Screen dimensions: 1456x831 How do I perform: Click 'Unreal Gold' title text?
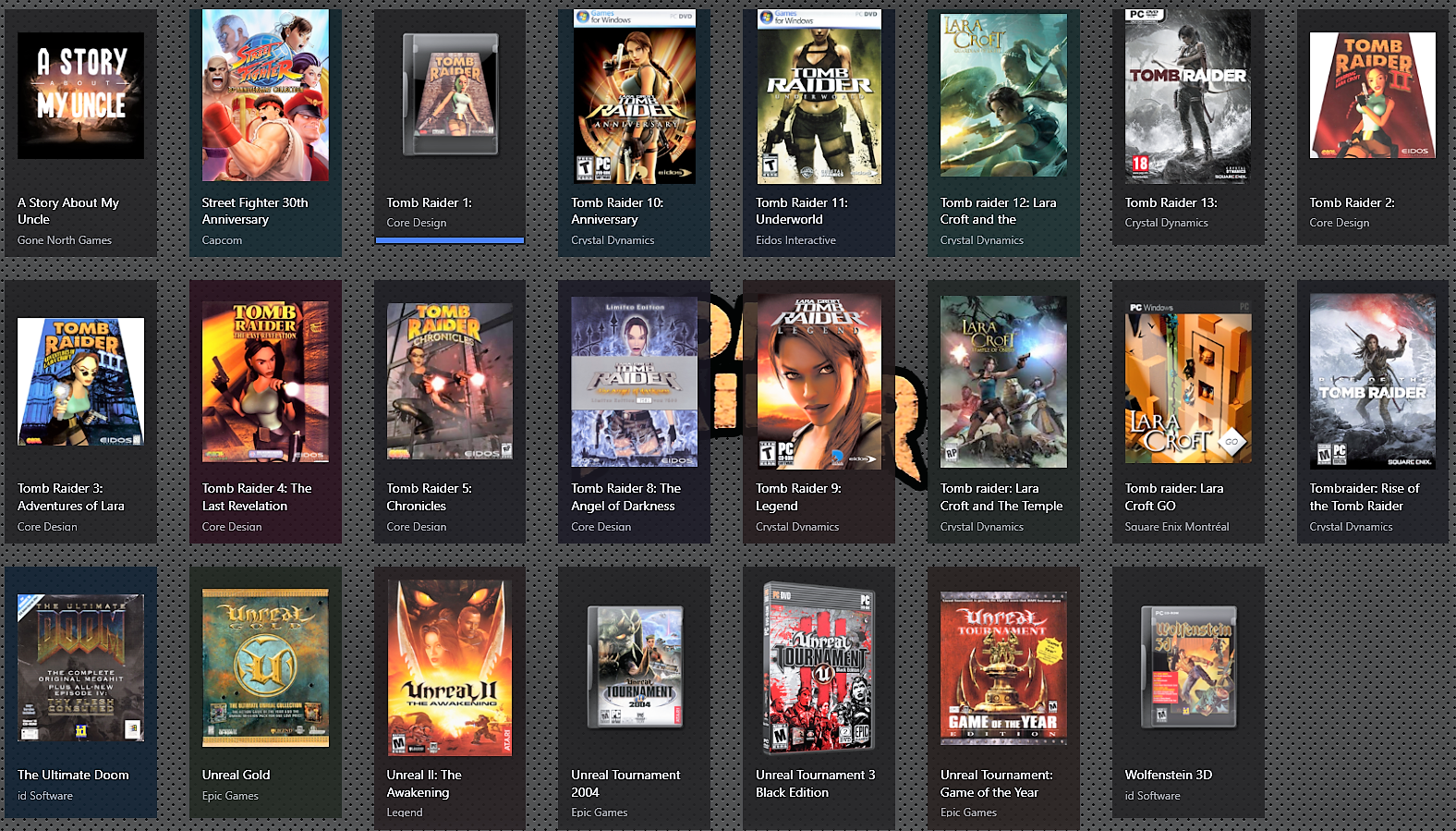pyautogui.click(x=237, y=775)
